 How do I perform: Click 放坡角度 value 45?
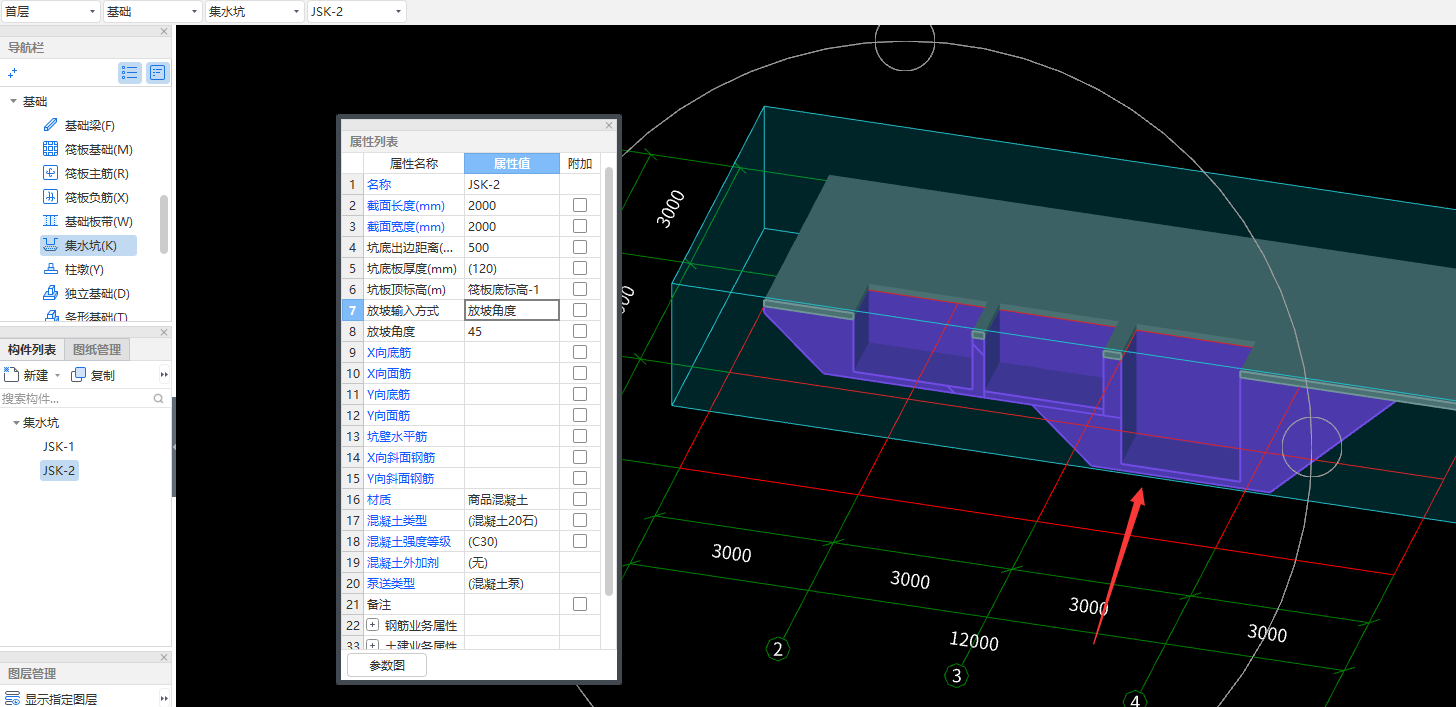point(512,331)
